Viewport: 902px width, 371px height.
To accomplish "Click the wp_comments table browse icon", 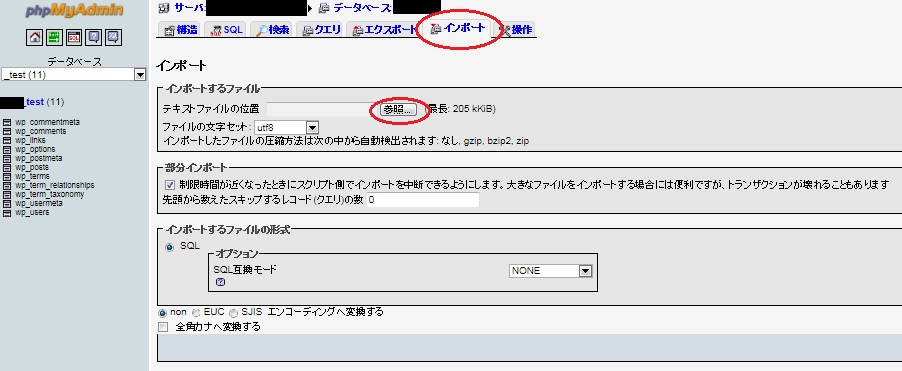I will click(7, 132).
